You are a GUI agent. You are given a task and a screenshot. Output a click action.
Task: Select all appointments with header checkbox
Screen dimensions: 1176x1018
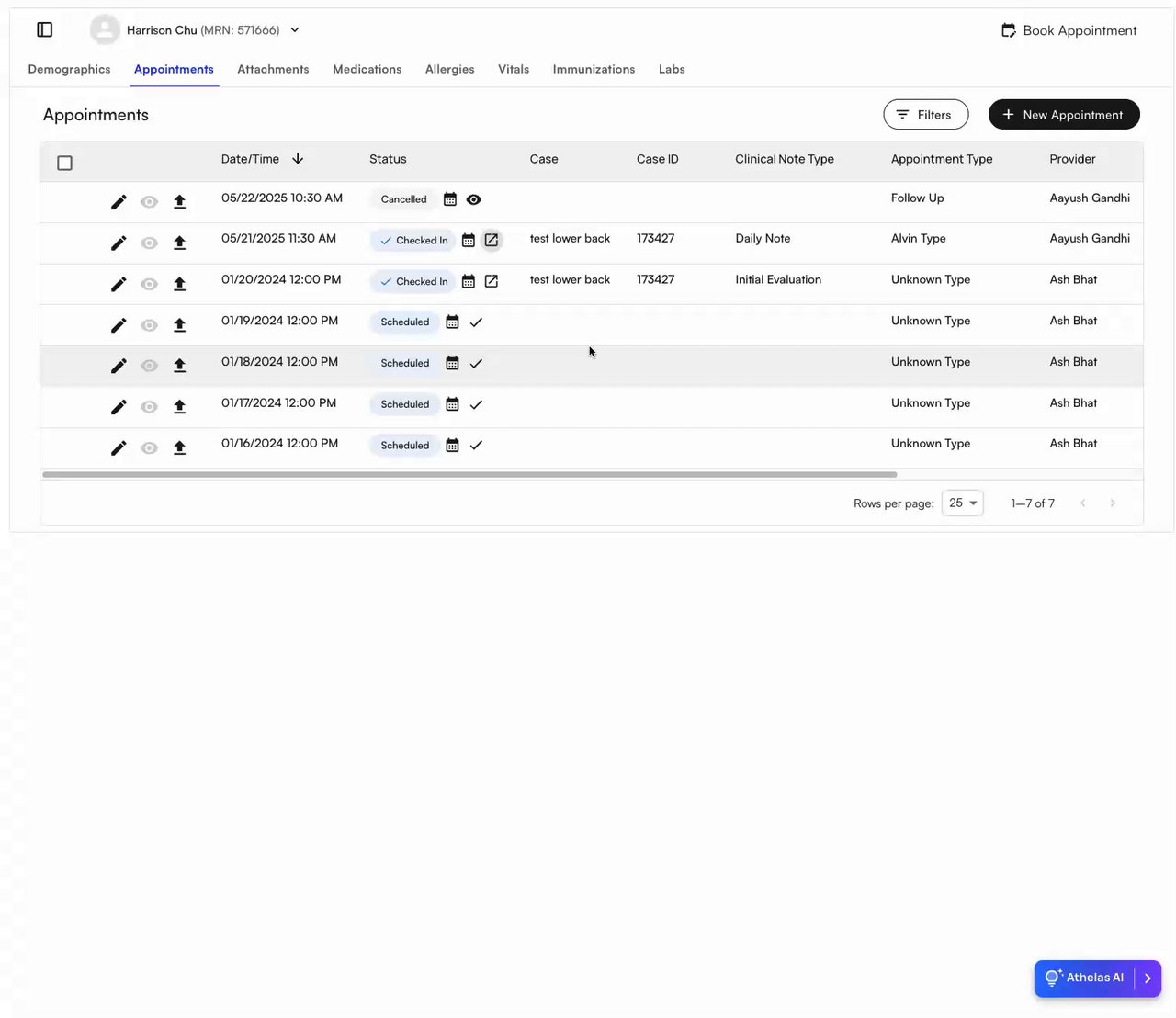(64, 163)
